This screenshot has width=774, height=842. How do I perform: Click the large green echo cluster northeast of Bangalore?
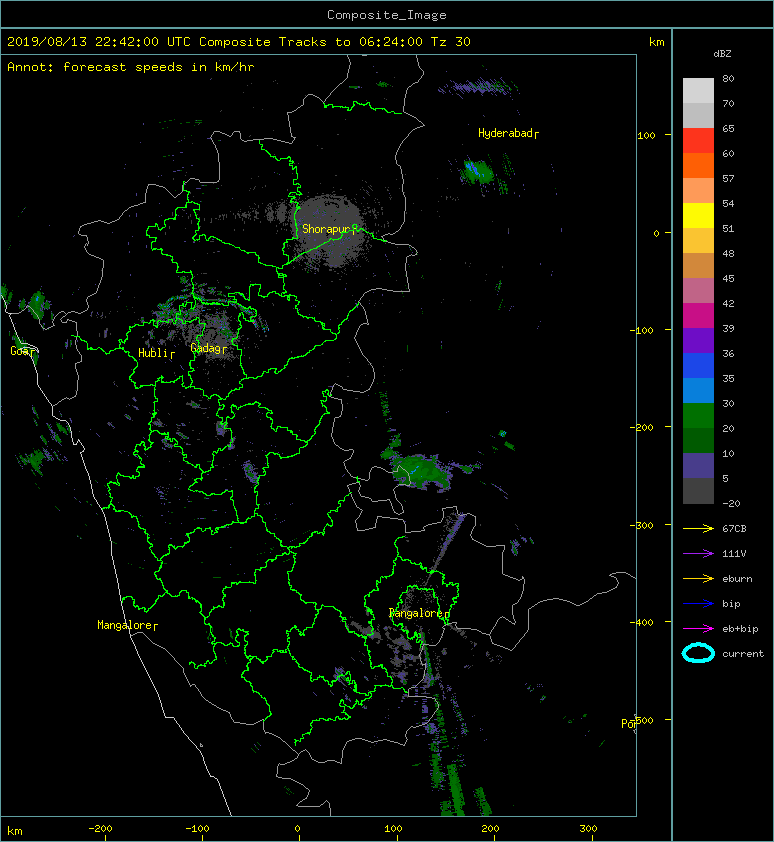click(420, 470)
